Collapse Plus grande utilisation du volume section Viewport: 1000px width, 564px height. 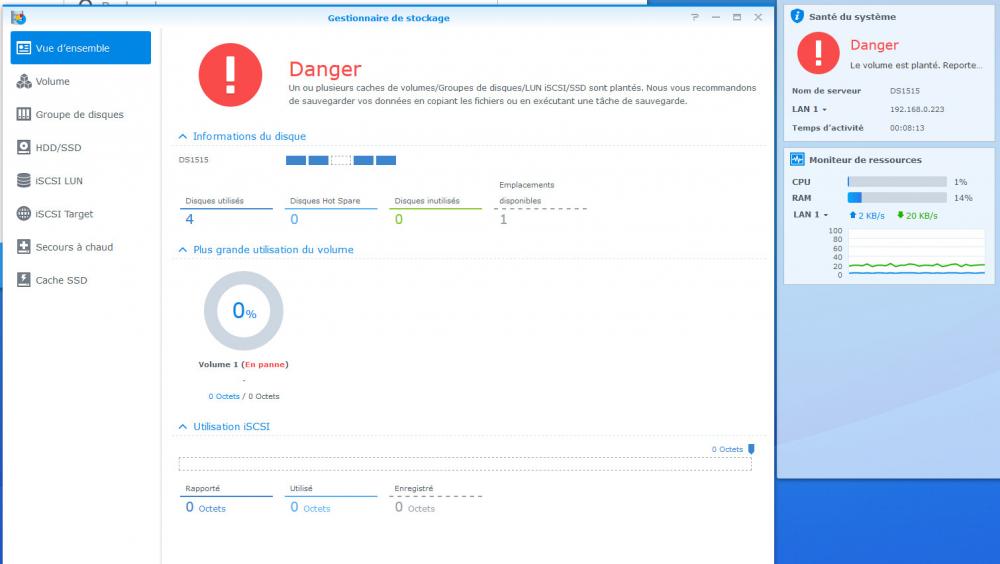(182, 250)
